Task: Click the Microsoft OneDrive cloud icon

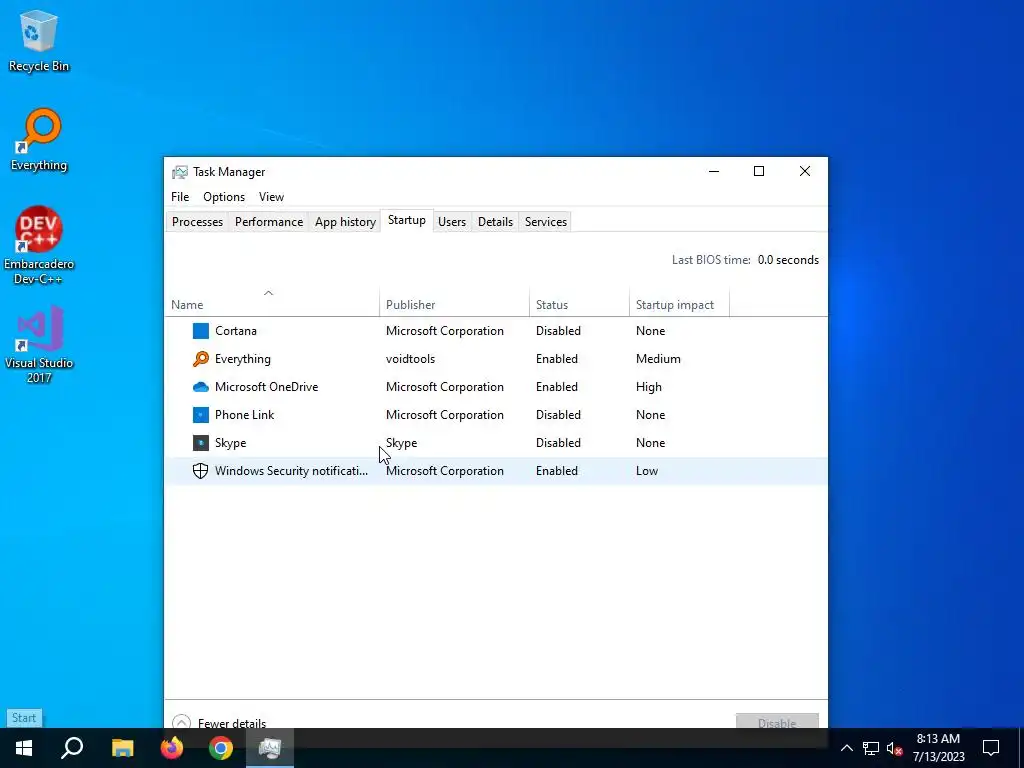Action: pos(200,387)
